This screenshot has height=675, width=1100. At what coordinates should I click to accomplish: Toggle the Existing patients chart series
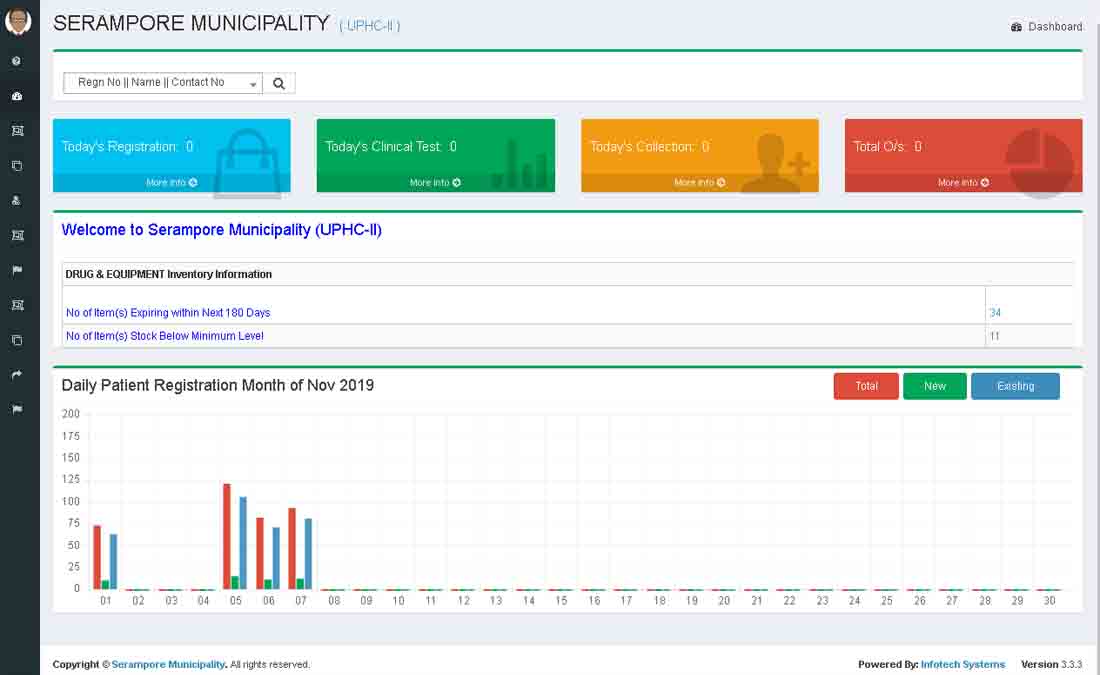click(x=1014, y=386)
